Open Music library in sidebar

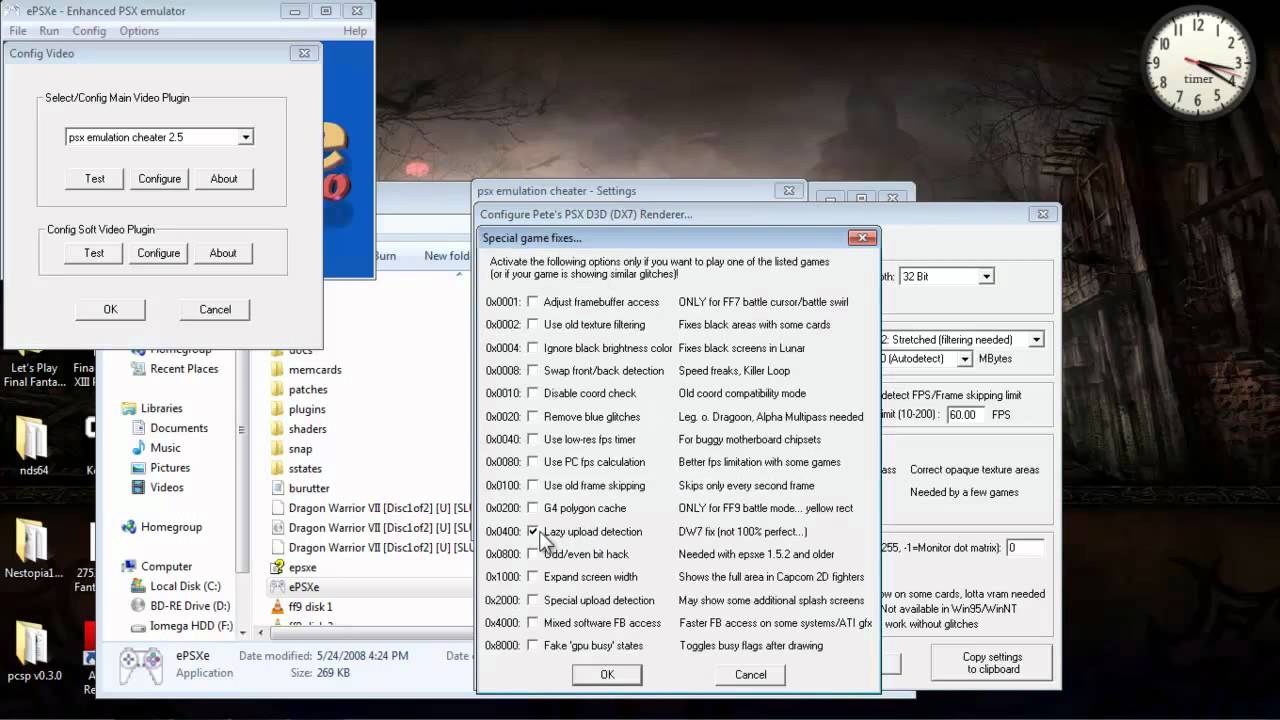pyautogui.click(x=165, y=448)
